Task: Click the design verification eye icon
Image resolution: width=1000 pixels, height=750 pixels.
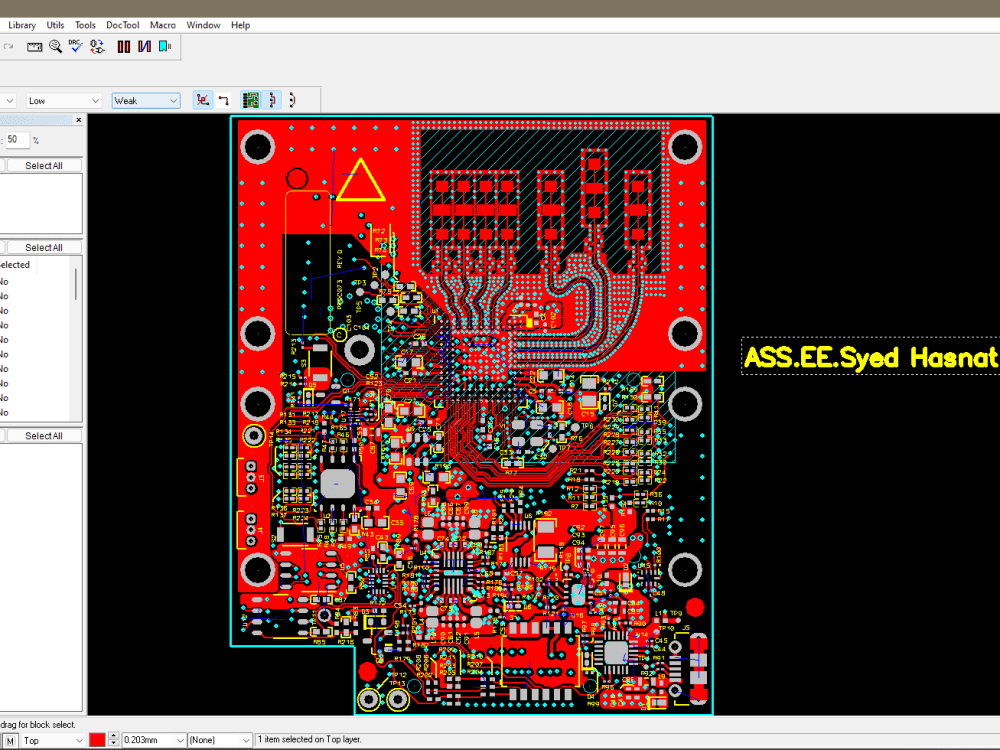Action: coord(96,46)
